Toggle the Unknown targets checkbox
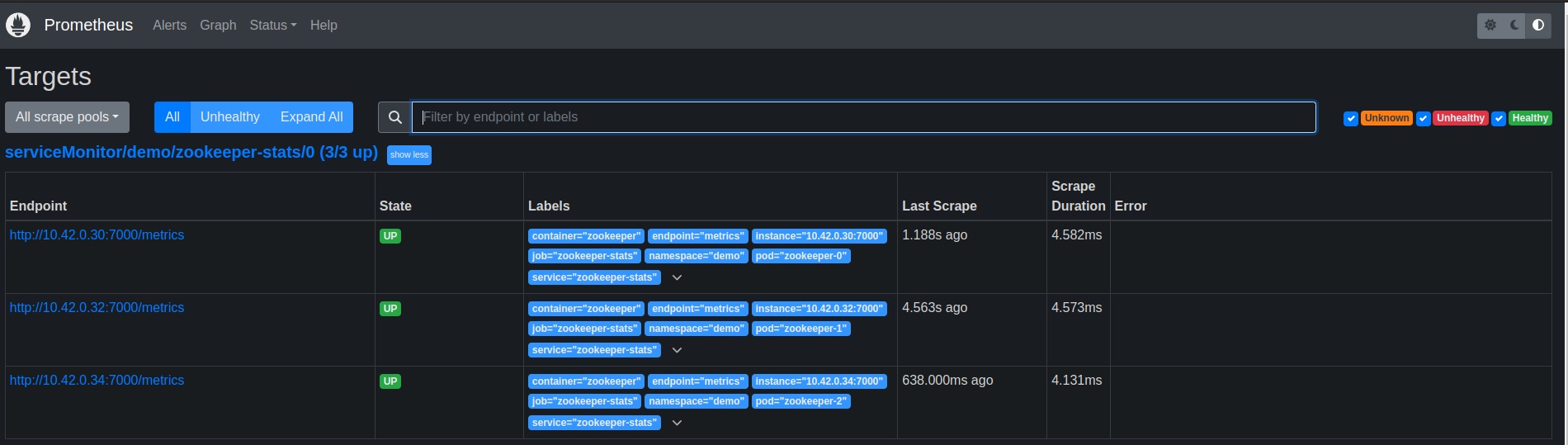1568x445 pixels. (x=1351, y=119)
